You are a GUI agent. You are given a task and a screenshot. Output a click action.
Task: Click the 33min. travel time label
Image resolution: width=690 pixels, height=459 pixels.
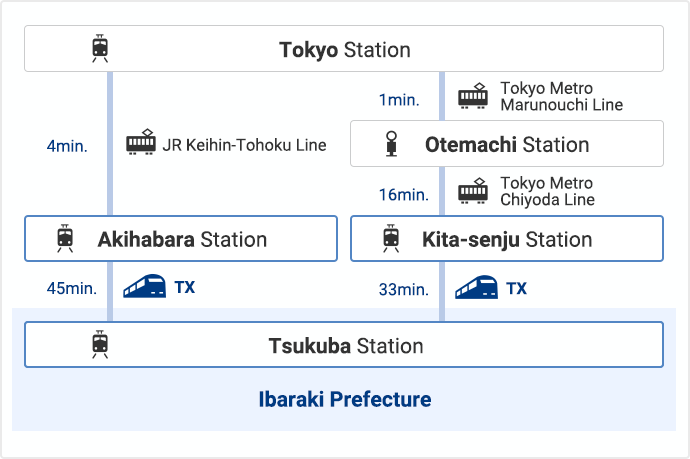click(x=404, y=290)
